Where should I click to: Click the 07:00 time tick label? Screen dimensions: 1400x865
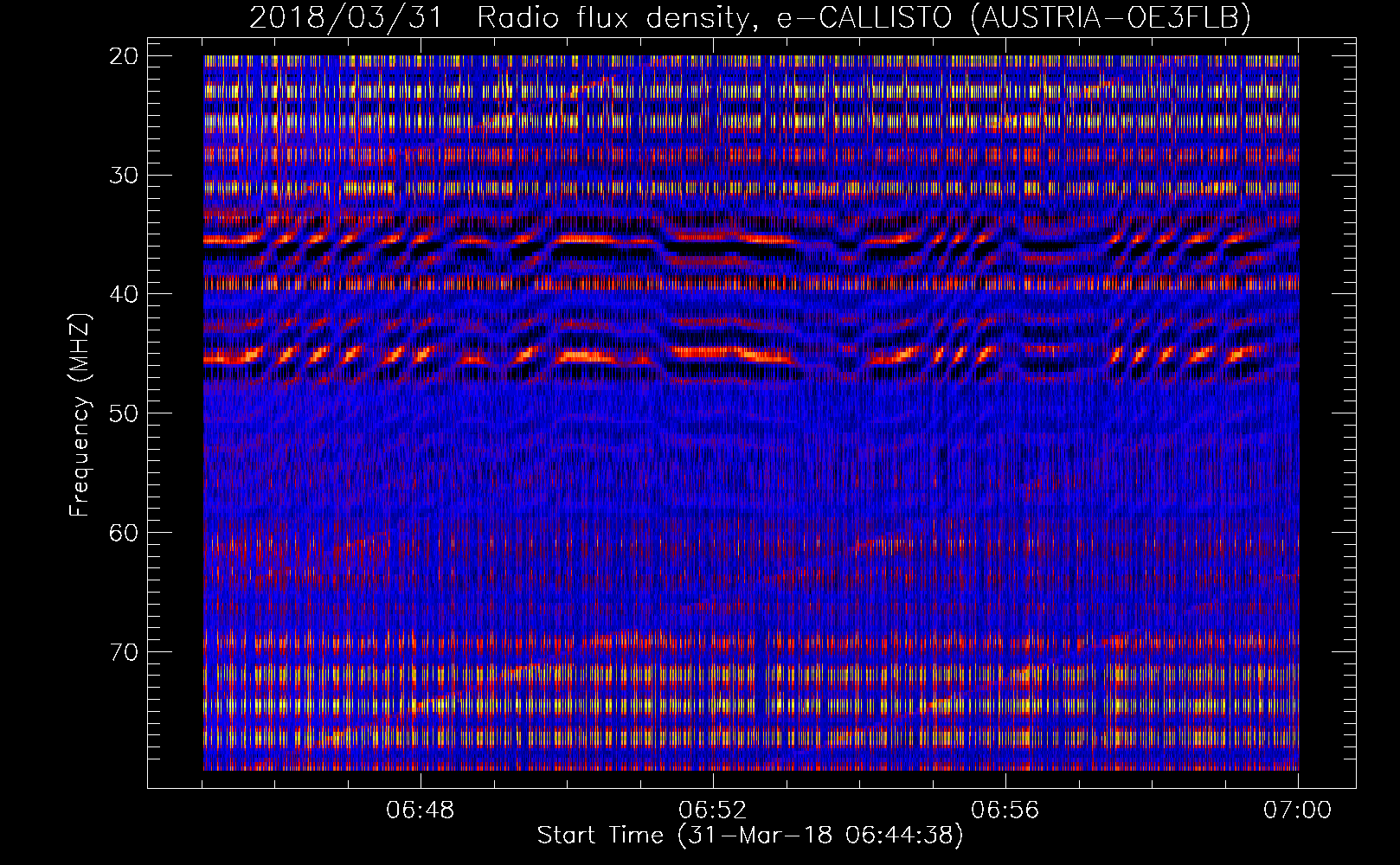(x=1298, y=811)
